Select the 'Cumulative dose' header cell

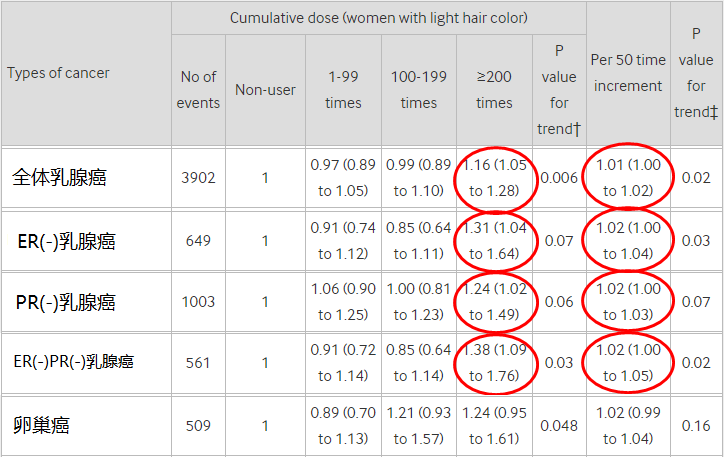pyautogui.click(x=378, y=18)
